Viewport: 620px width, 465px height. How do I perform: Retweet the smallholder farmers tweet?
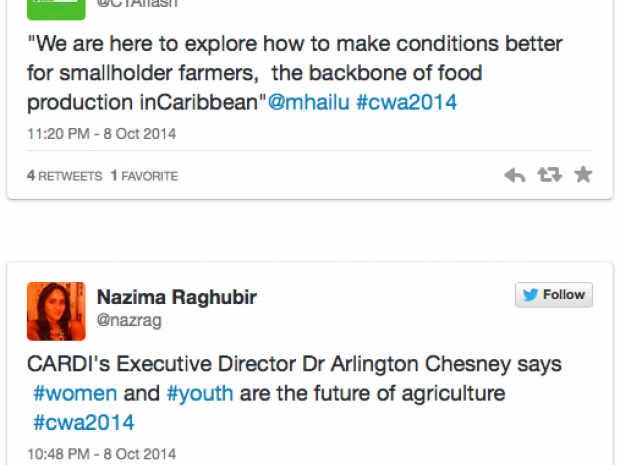click(549, 175)
